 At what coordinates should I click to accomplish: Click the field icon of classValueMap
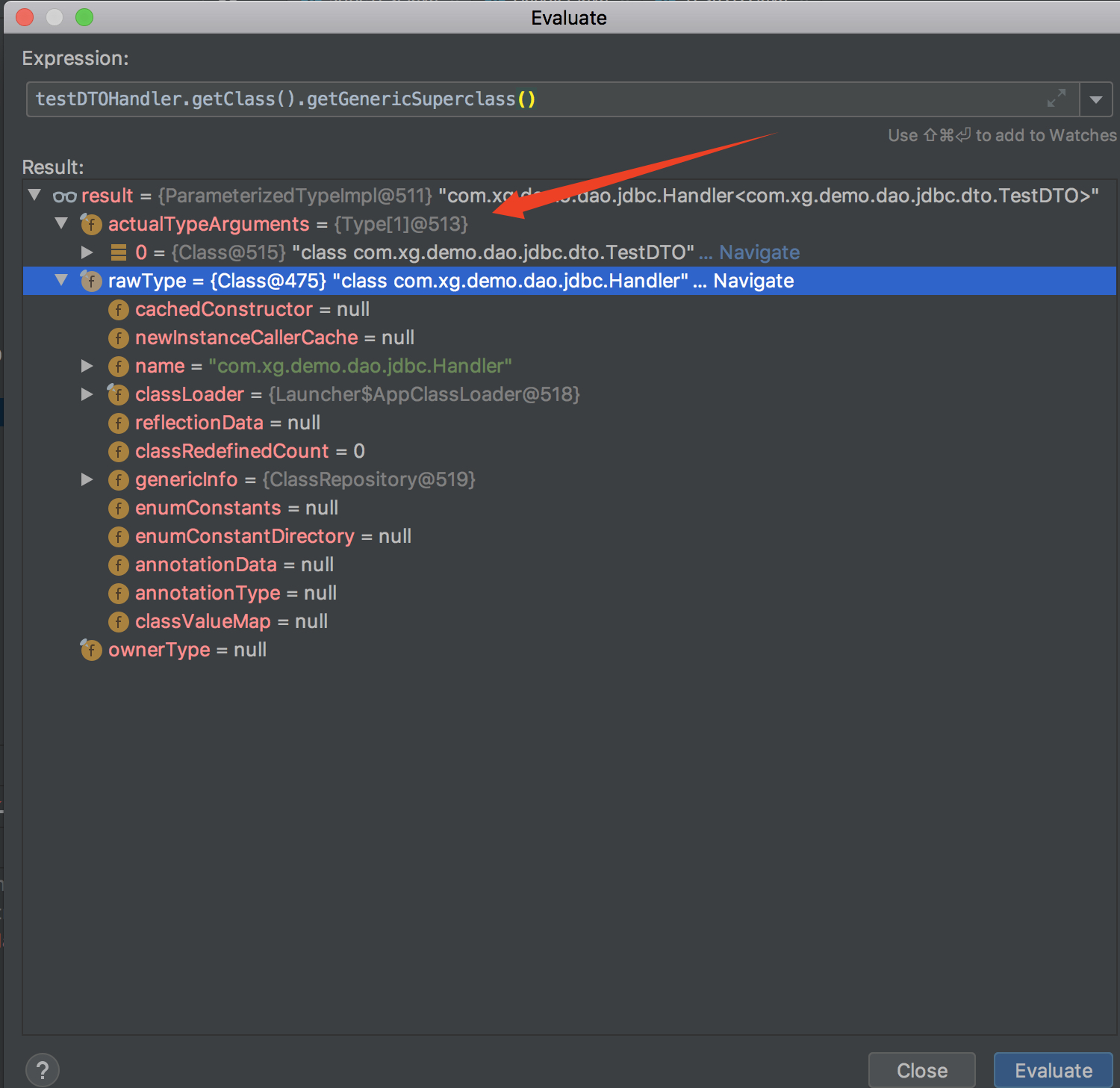(119, 621)
